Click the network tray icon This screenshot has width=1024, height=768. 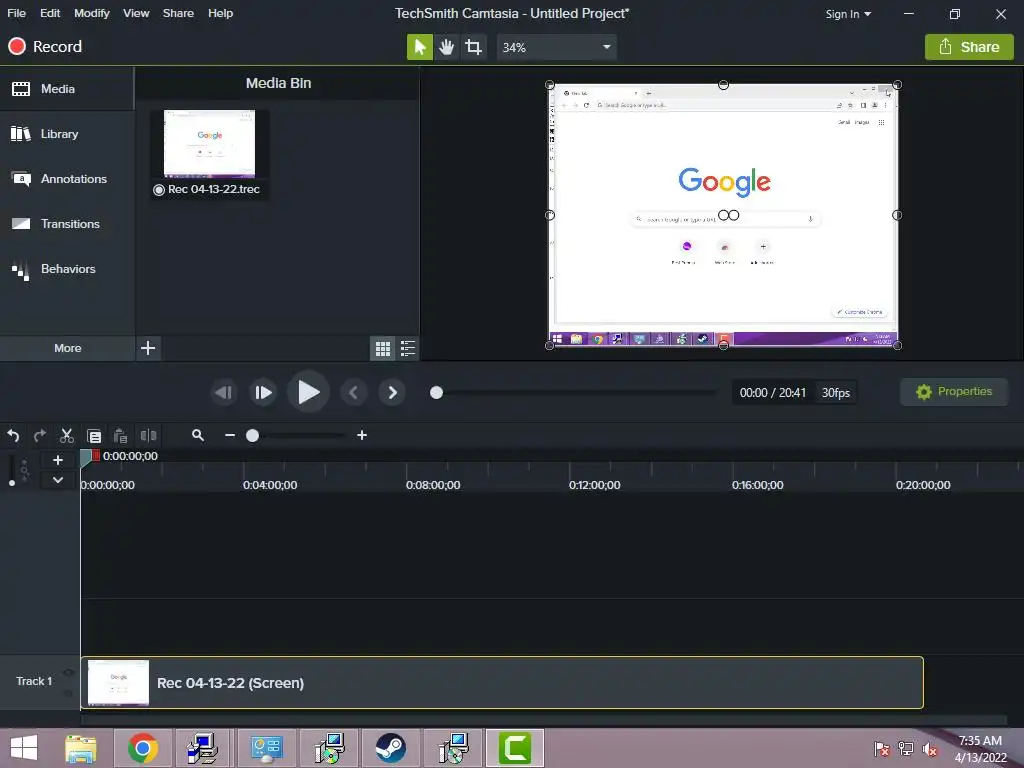click(906, 749)
